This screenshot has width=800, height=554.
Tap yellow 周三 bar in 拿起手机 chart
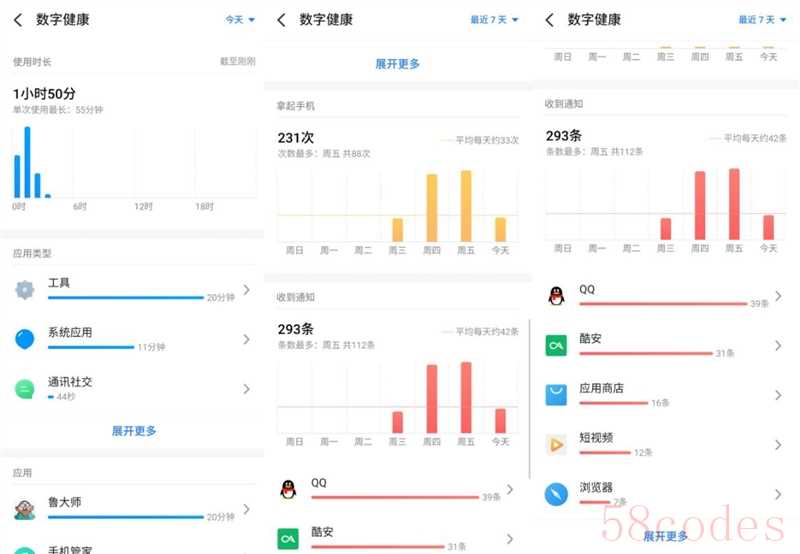point(397,230)
